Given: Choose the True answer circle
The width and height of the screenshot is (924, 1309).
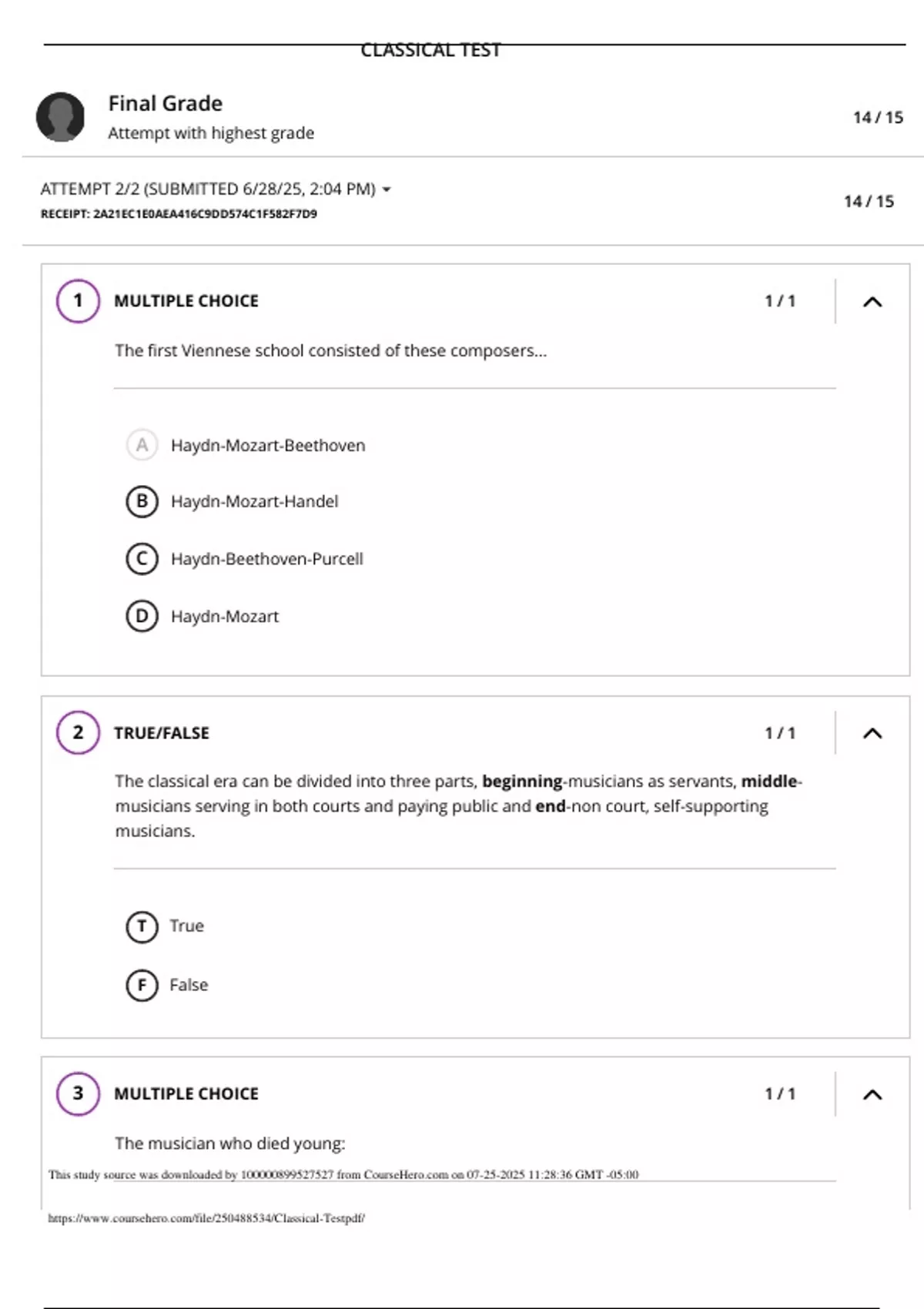Looking at the screenshot, I should (x=142, y=926).
